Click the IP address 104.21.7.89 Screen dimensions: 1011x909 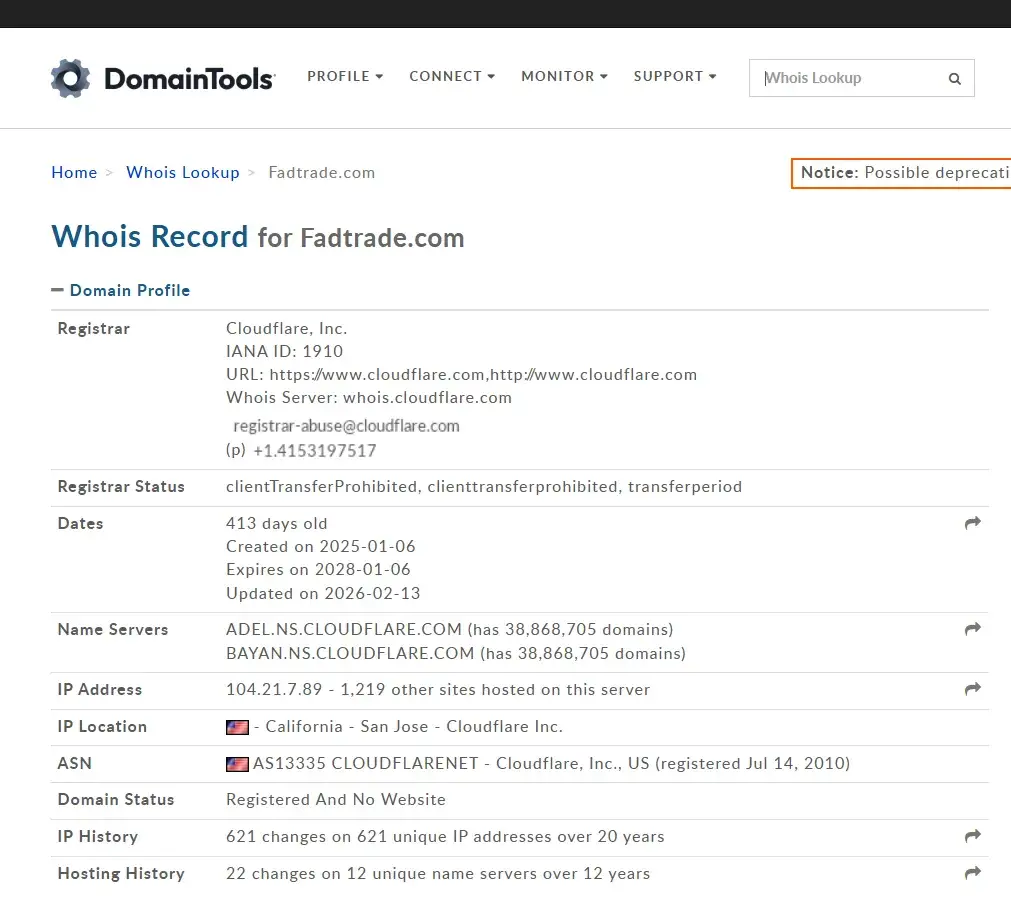274,689
